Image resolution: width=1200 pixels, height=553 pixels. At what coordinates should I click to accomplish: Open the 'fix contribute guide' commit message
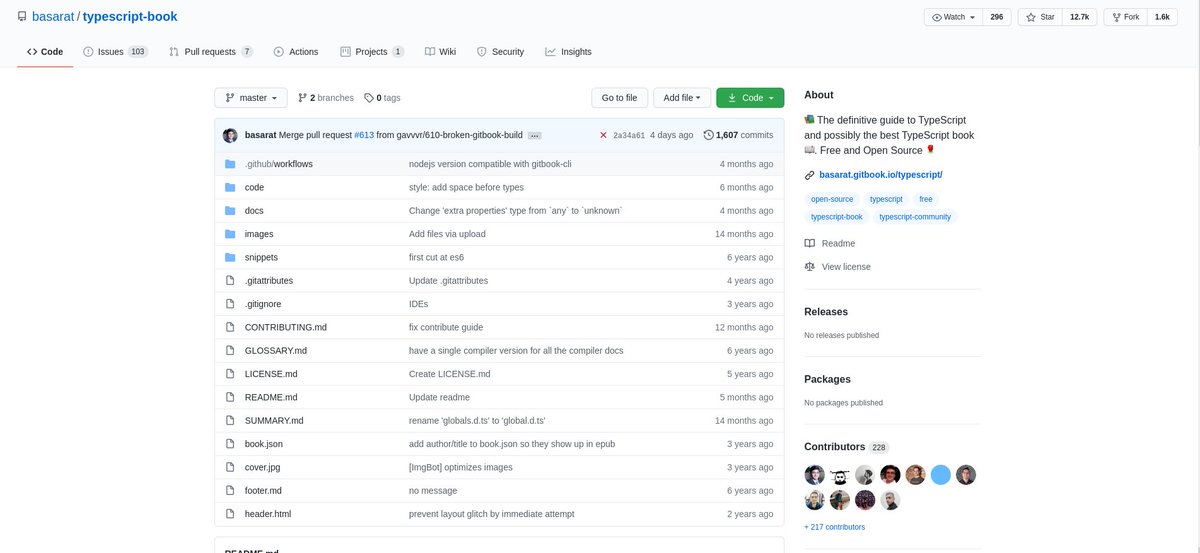click(x=446, y=327)
